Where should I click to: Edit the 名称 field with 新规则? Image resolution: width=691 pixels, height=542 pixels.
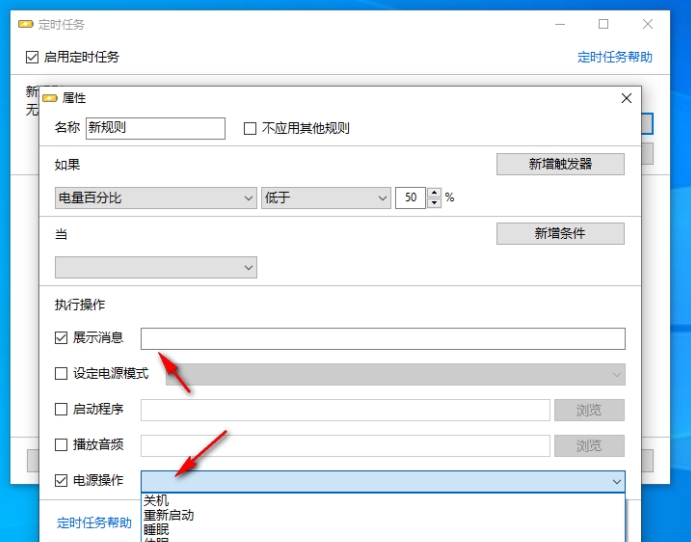156,128
